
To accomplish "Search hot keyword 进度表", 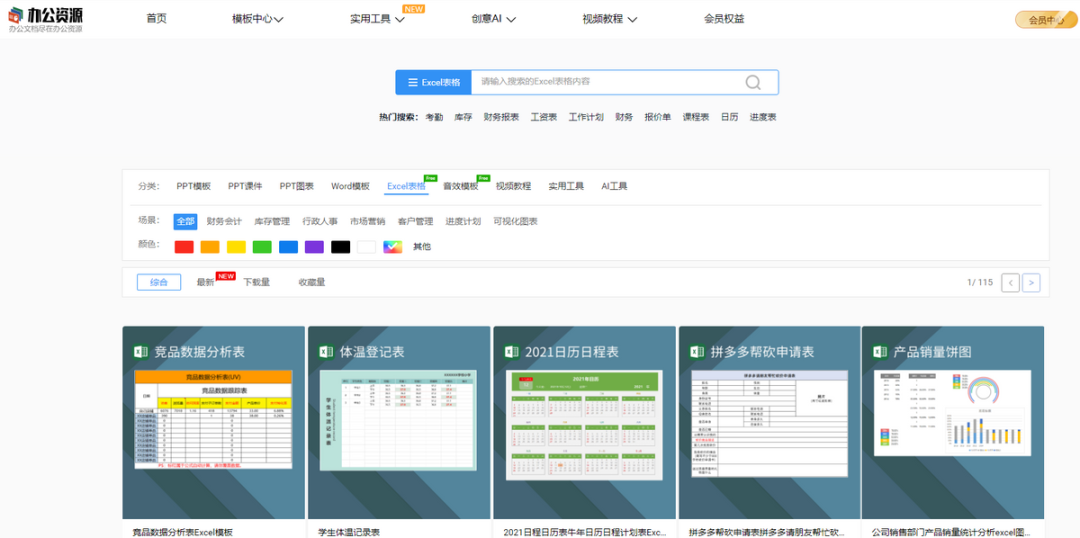I will (x=763, y=117).
